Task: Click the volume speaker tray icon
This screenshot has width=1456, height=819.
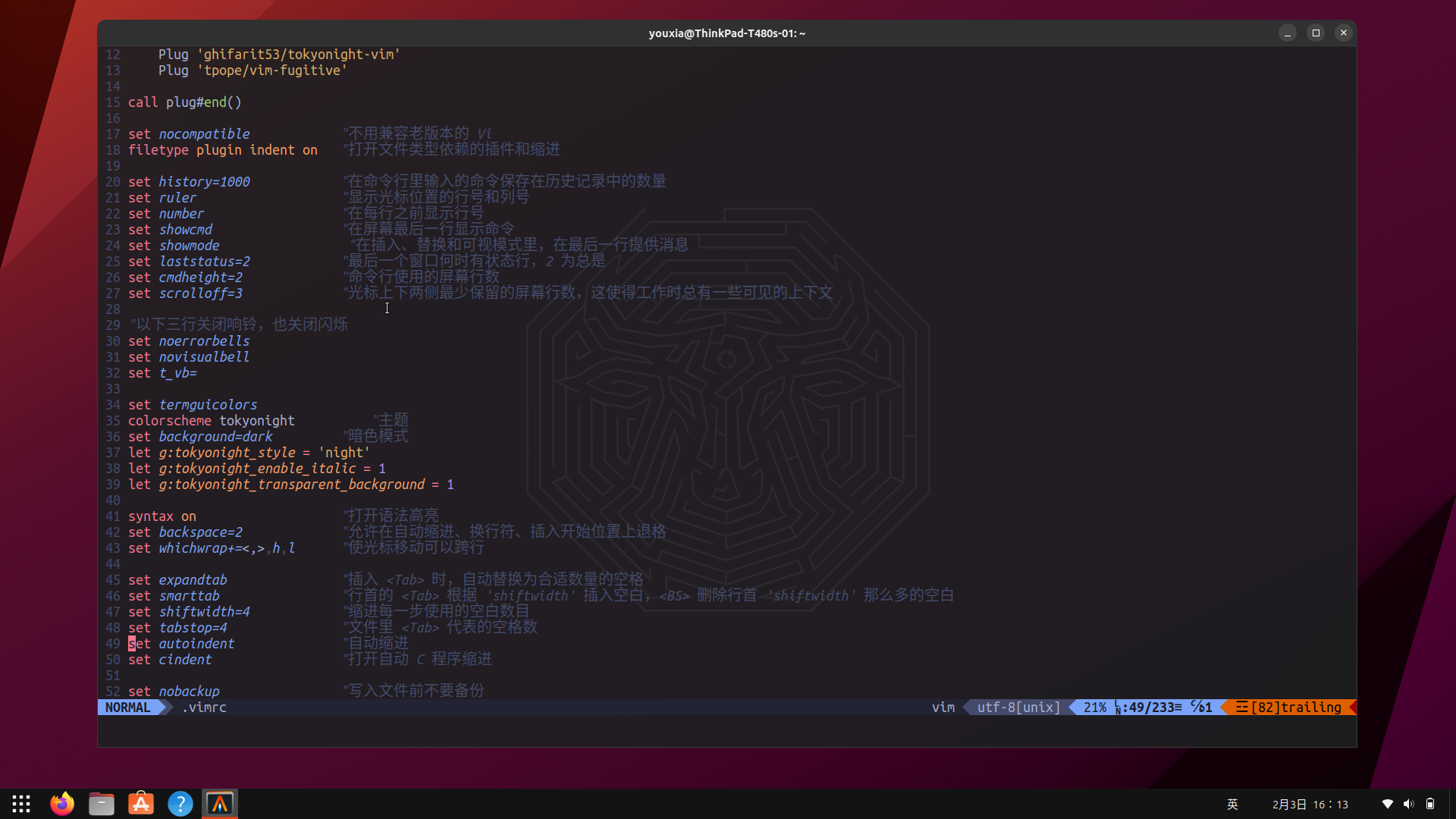Action: click(1408, 804)
